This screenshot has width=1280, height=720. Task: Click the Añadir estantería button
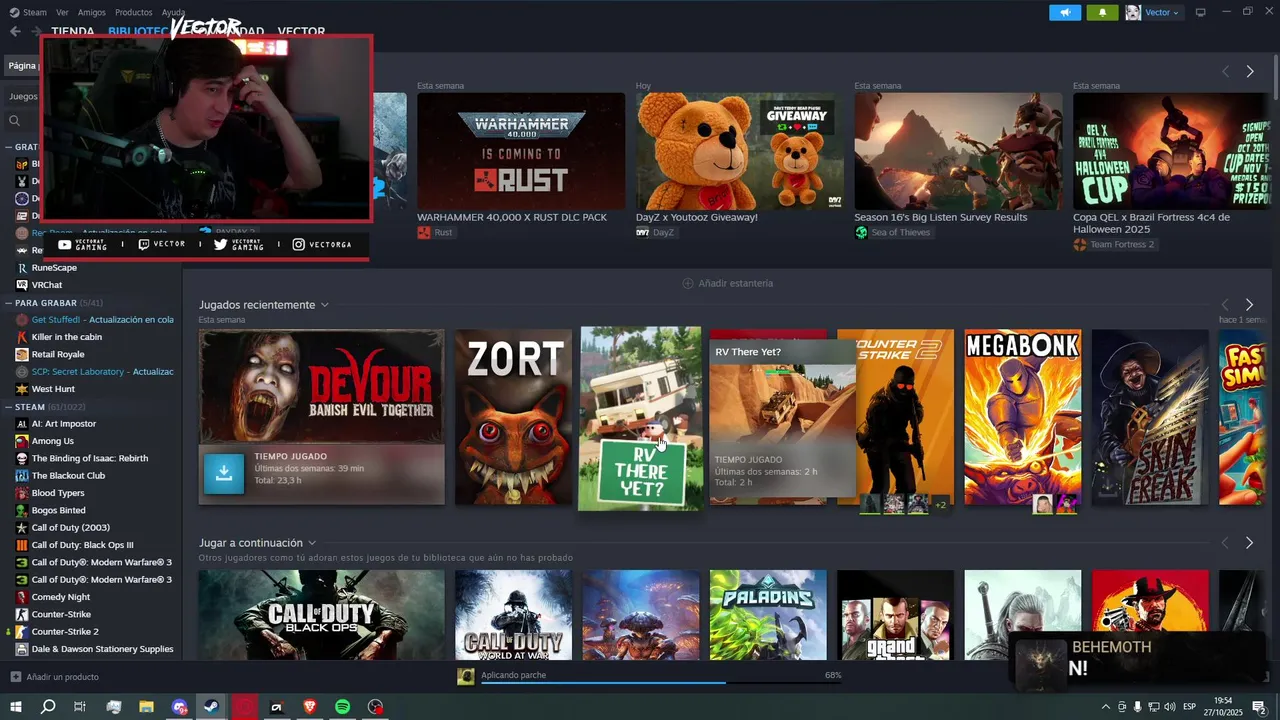728,283
